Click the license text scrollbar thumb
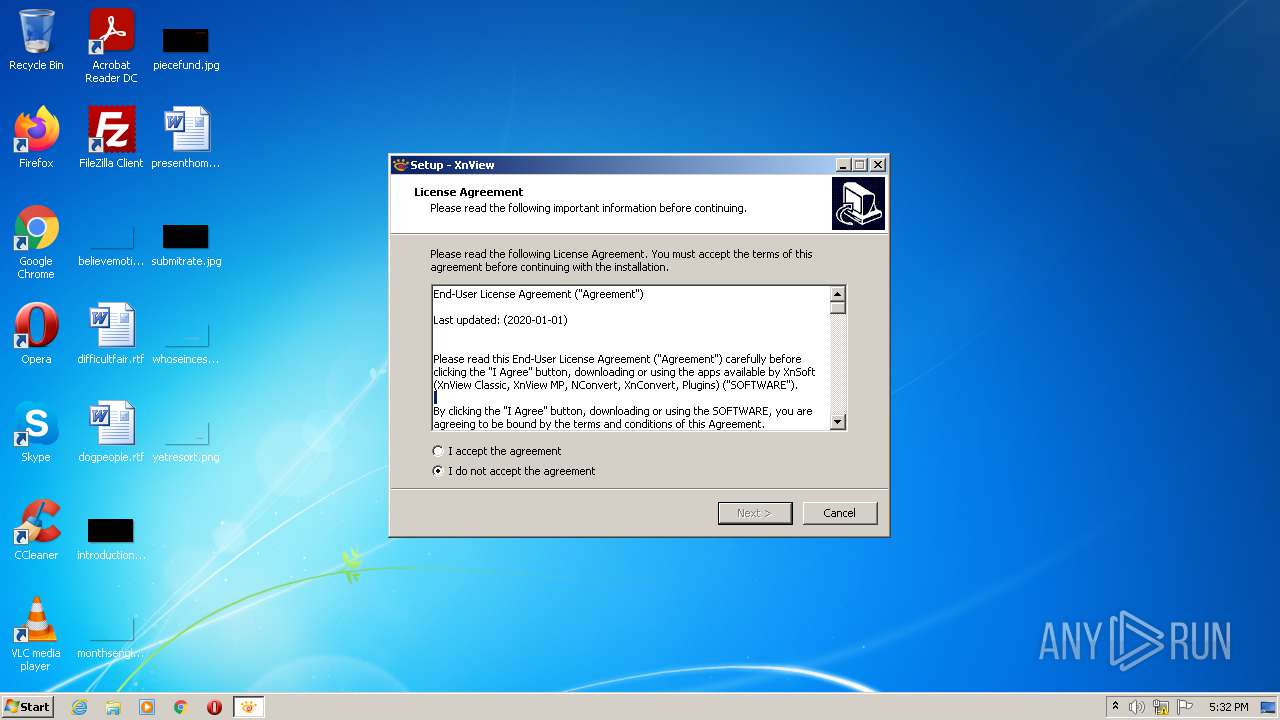The height and width of the screenshot is (720, 1280). 838,308
